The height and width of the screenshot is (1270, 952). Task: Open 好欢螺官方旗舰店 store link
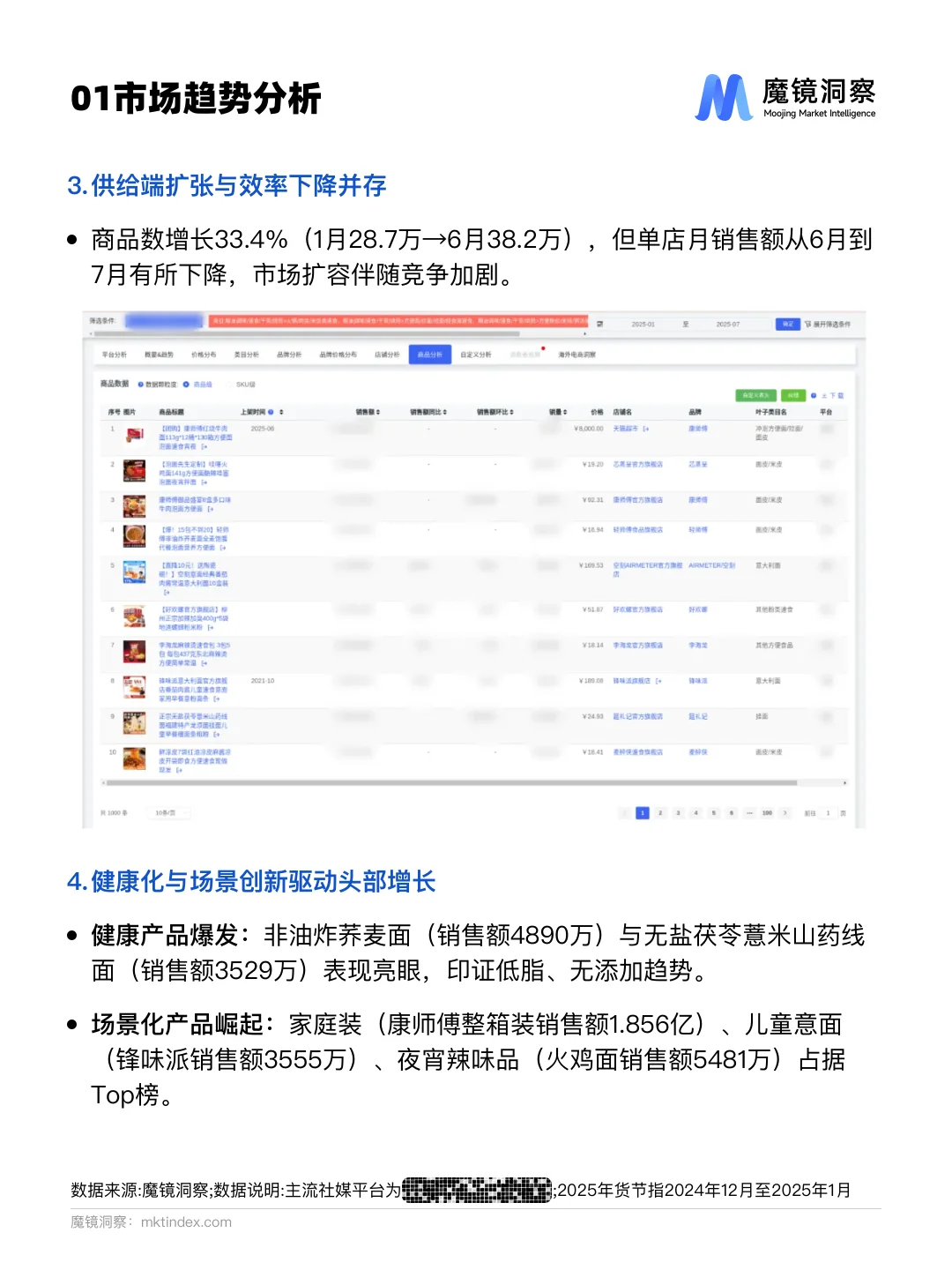pos(637,609)
